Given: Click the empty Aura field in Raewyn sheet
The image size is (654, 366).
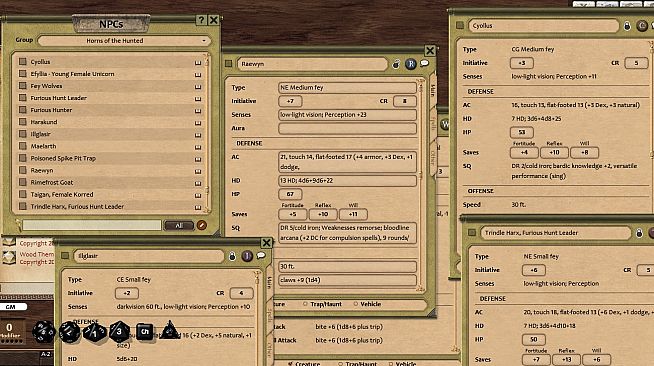Looking at the screenshot, I should [x=347, y=128].
